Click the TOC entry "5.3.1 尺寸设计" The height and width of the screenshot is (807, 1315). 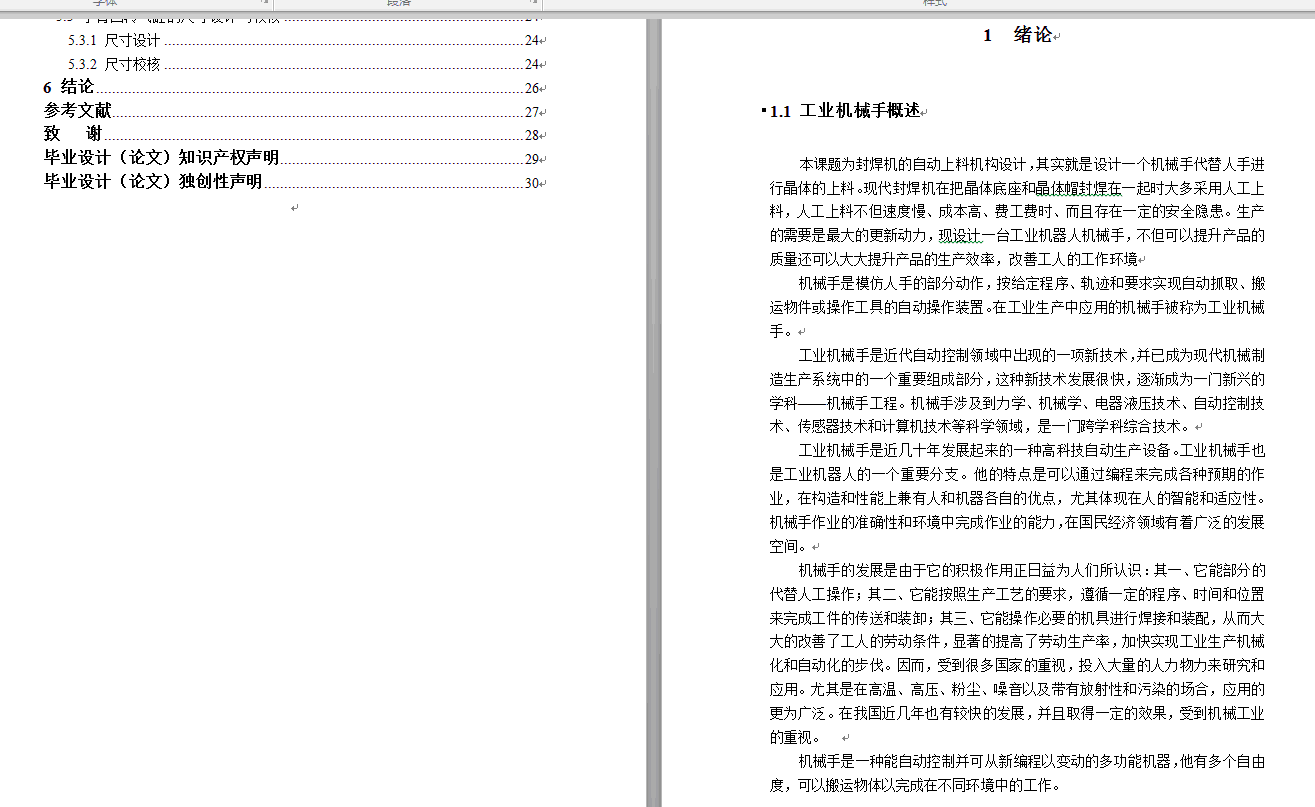pos(305,40)
